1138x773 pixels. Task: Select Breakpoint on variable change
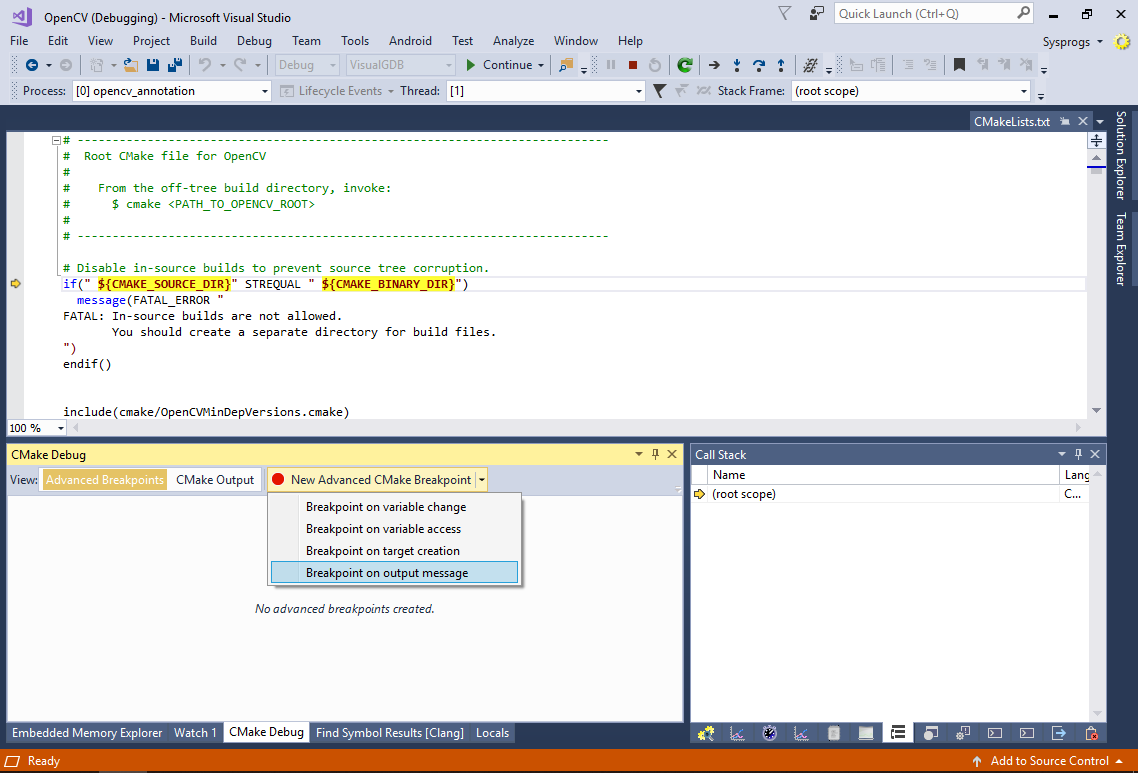coord(394,507)
